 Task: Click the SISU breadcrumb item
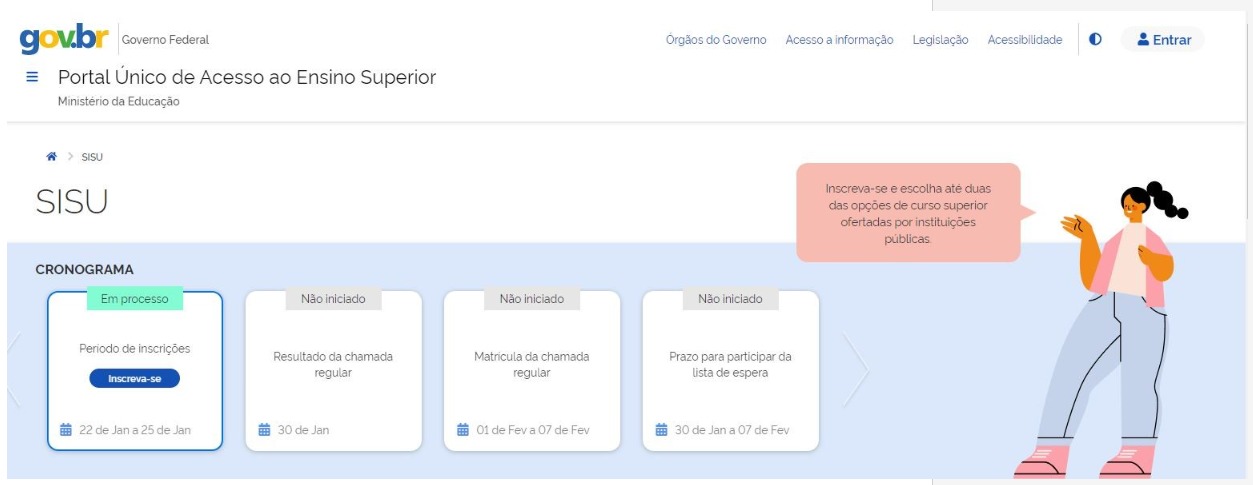pyautogui.click(x=92, y=157)
